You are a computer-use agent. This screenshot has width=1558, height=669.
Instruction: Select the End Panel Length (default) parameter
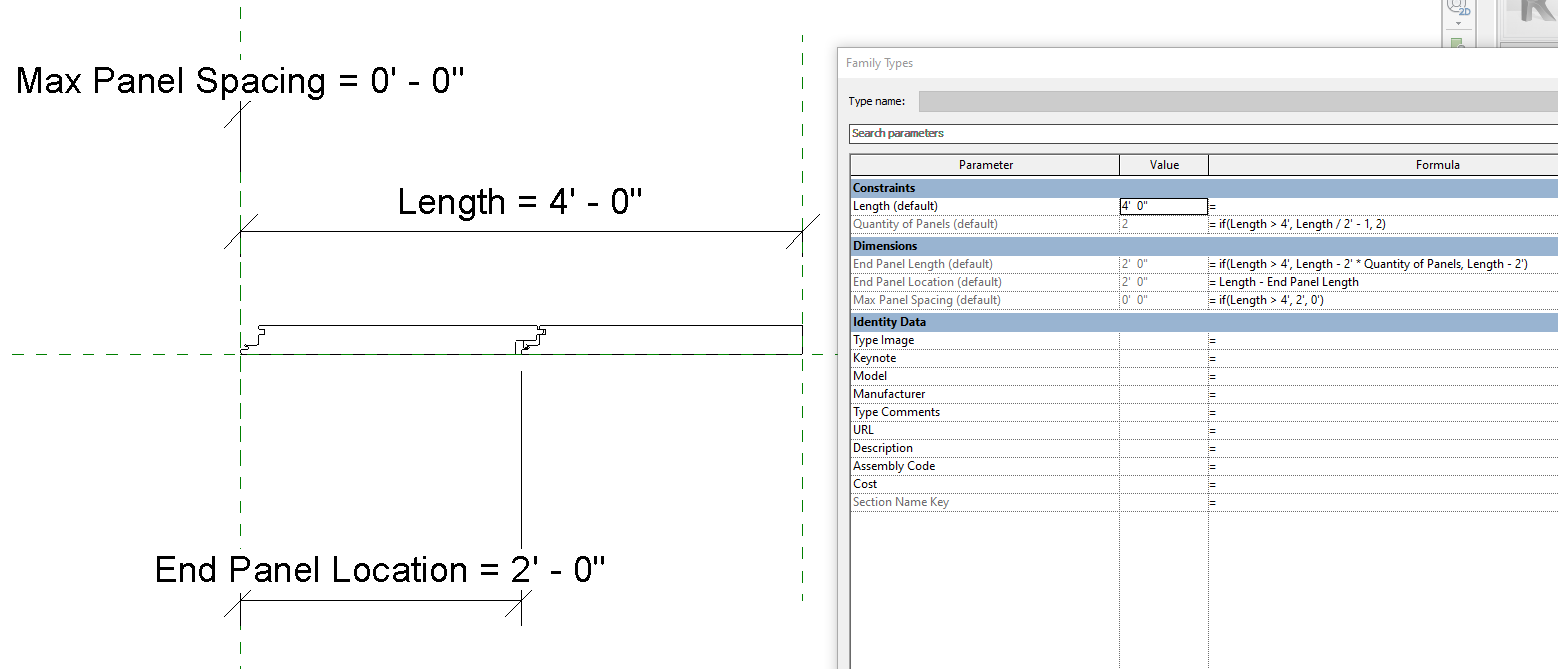[x=922, y=264]
